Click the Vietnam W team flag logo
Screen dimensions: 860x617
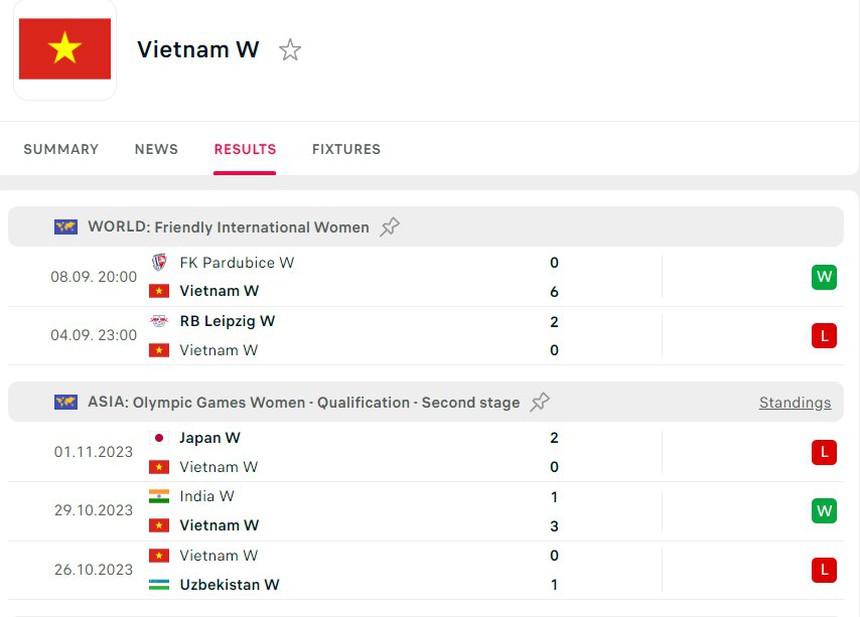coord(64,48)
